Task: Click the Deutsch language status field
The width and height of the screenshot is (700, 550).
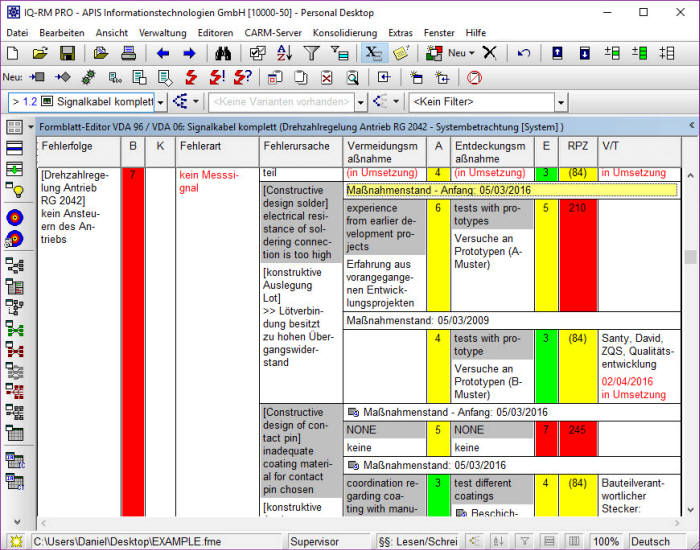Action: coord(656,542)
